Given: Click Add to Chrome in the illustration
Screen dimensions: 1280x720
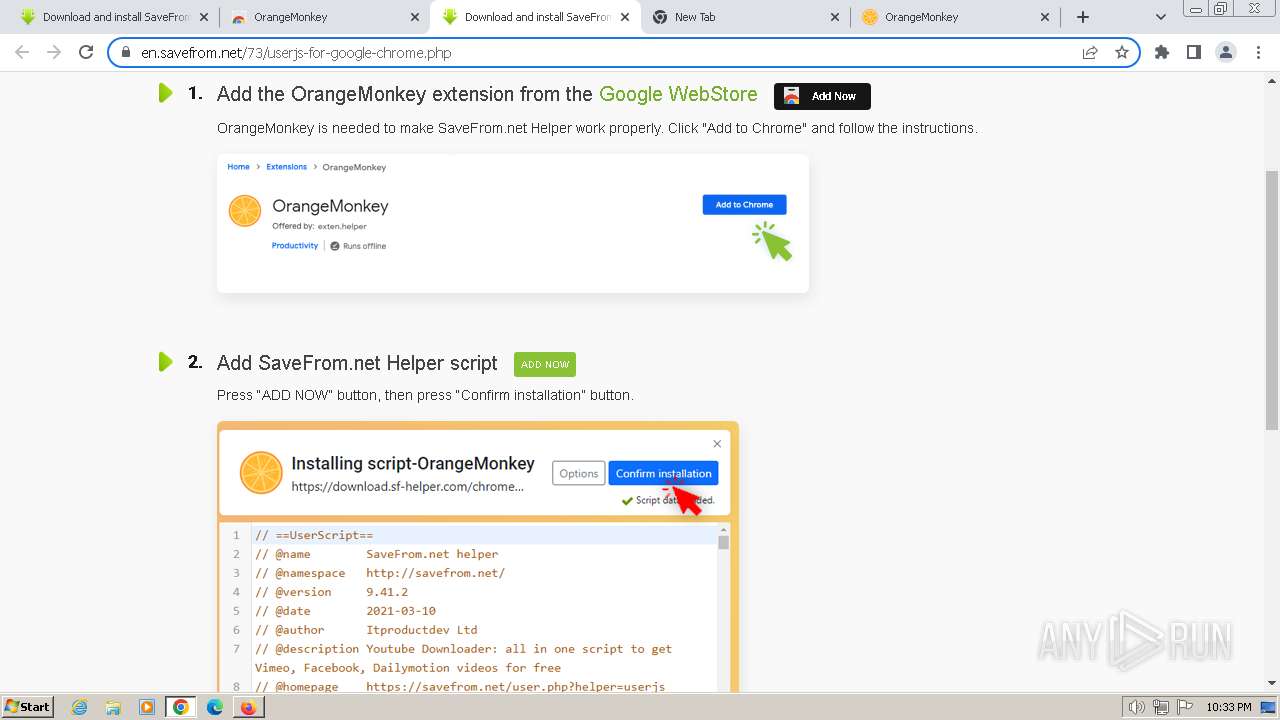Looking at the screenshot, I should coord(744,204).
